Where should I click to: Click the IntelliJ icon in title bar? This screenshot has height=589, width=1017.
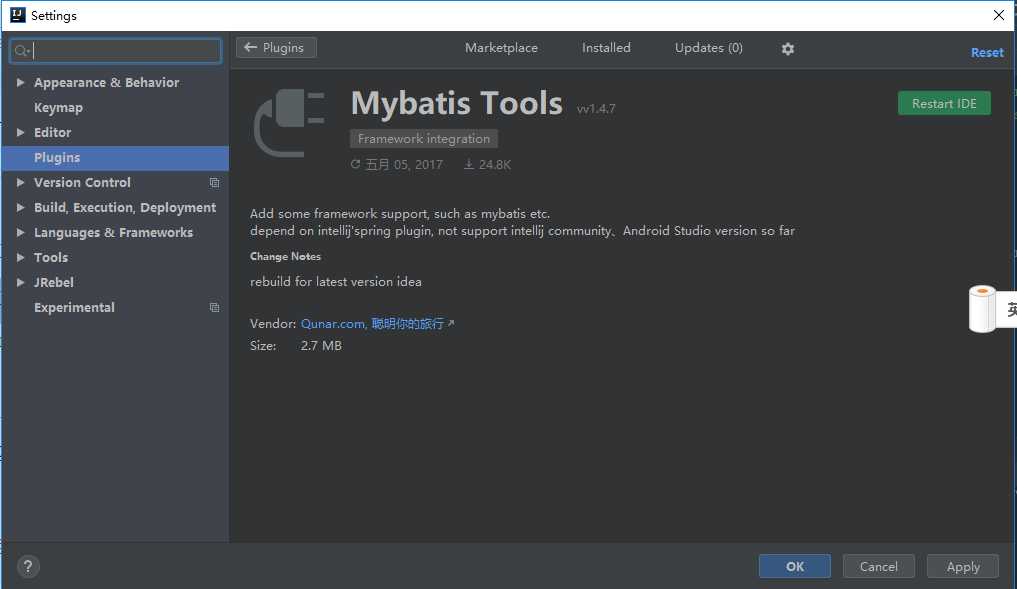tap(18, 15)
